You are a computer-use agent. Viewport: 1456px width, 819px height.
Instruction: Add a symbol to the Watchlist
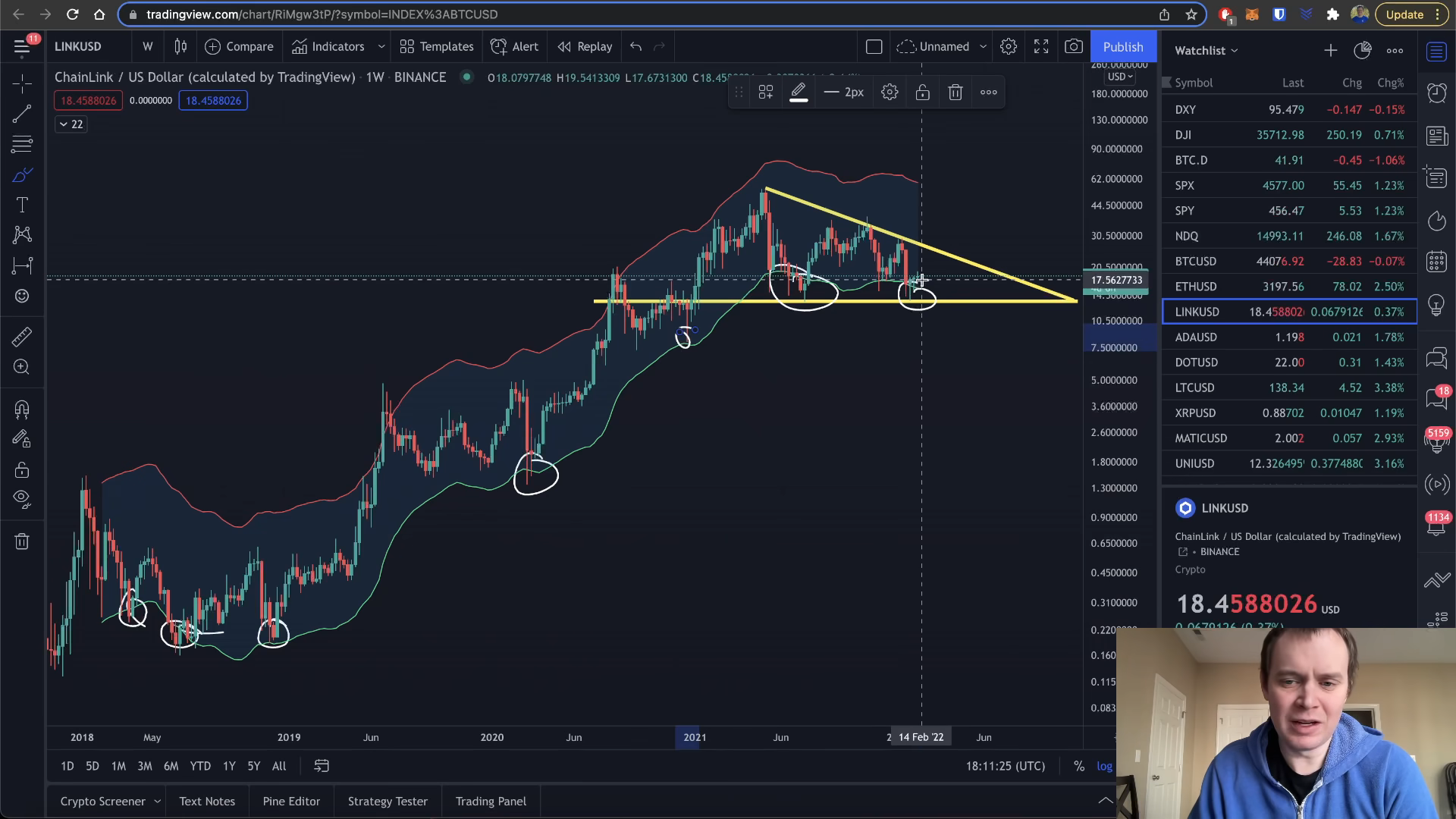[1330, 51]
